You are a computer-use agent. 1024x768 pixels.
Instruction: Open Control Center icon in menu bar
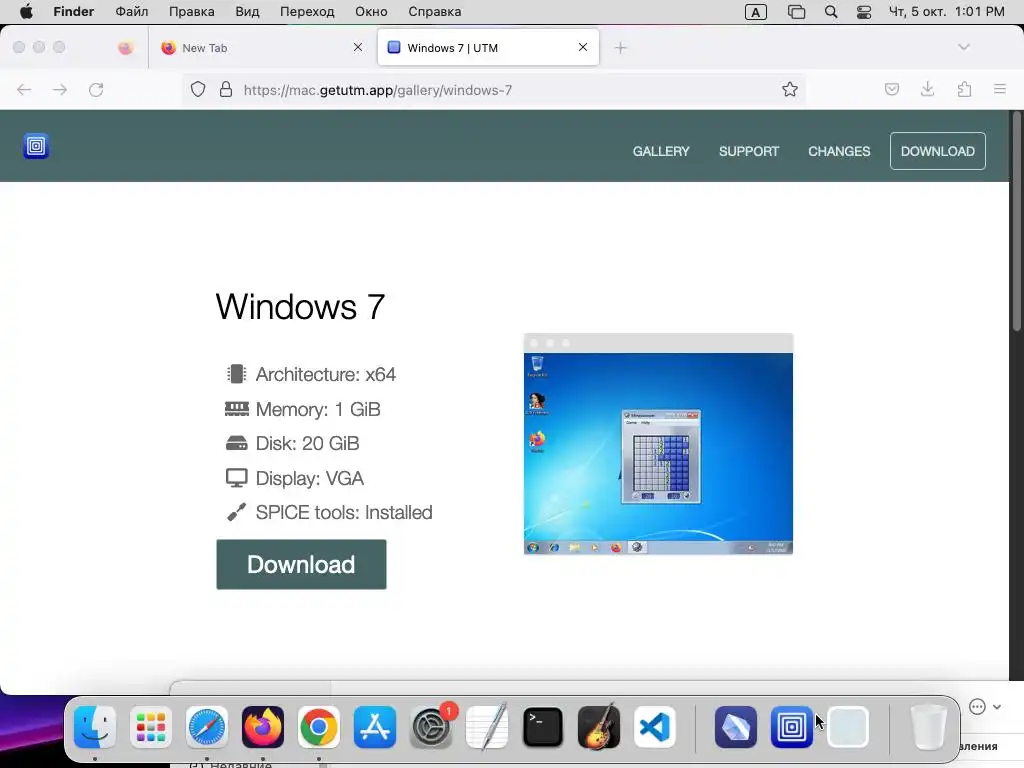tap(864, 12)
